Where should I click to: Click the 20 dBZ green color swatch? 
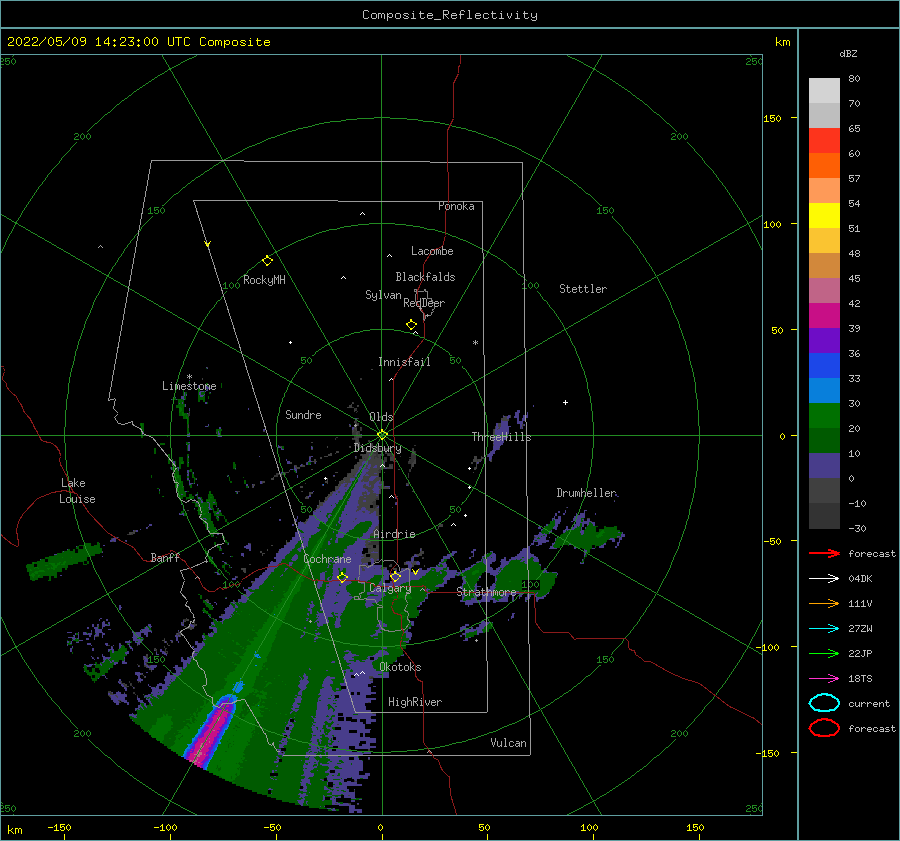824,416
